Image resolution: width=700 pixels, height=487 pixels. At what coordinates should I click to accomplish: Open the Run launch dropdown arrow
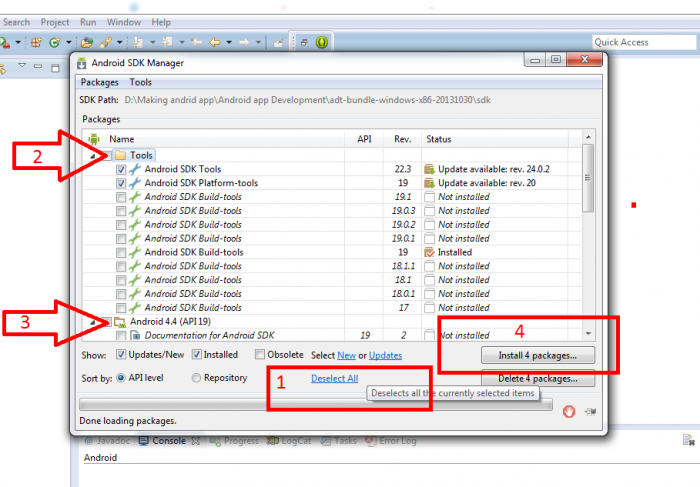pos(18,42)
